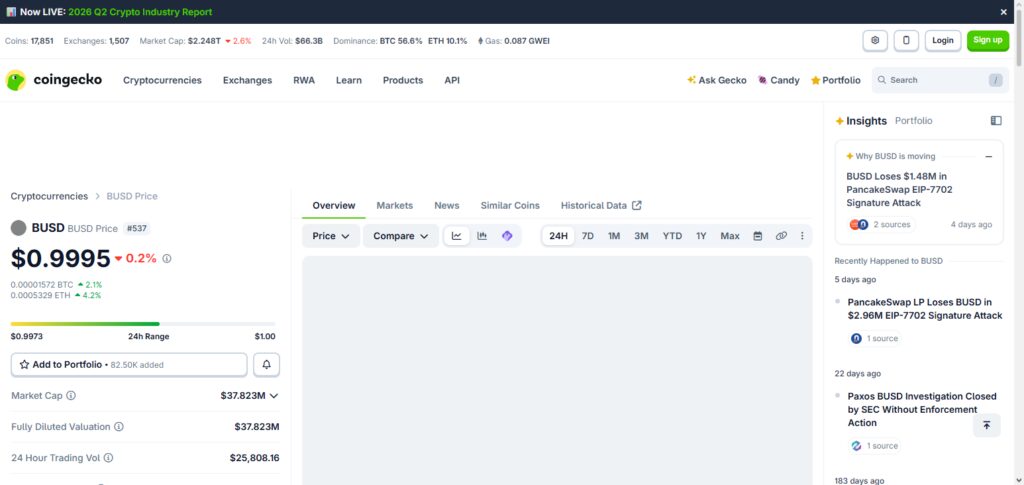1024x485 pixels.
Task: Switch to the sidebar Portfolio tab
Action: tap(914, 121)
